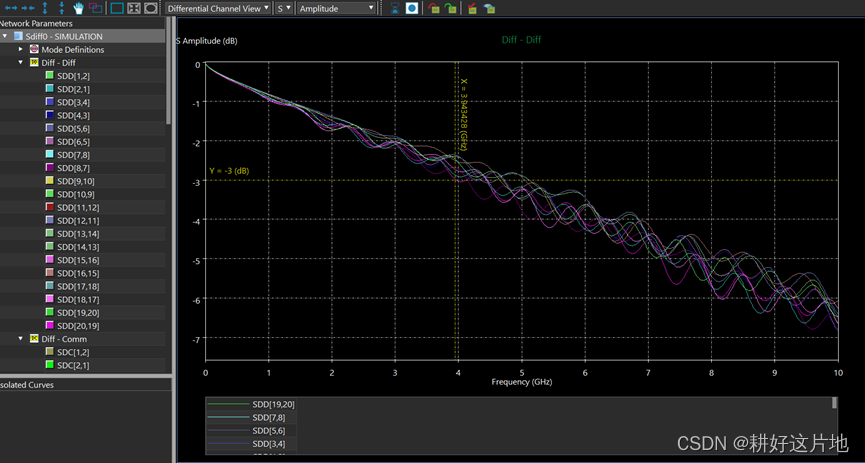This screenshot has height=463, width=865.
Task: Click the red arrow unlock icon
Action: tap(434, 8)
